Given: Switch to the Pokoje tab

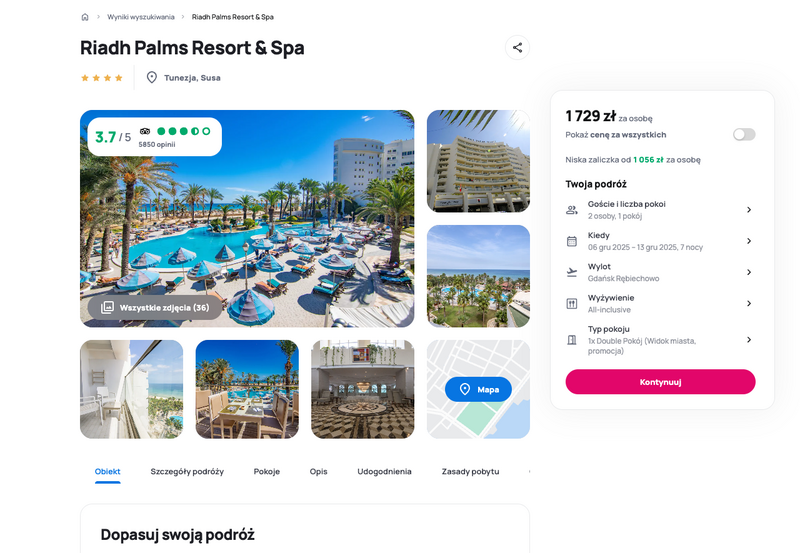Looking at the screenshot, I should [267, 471].
